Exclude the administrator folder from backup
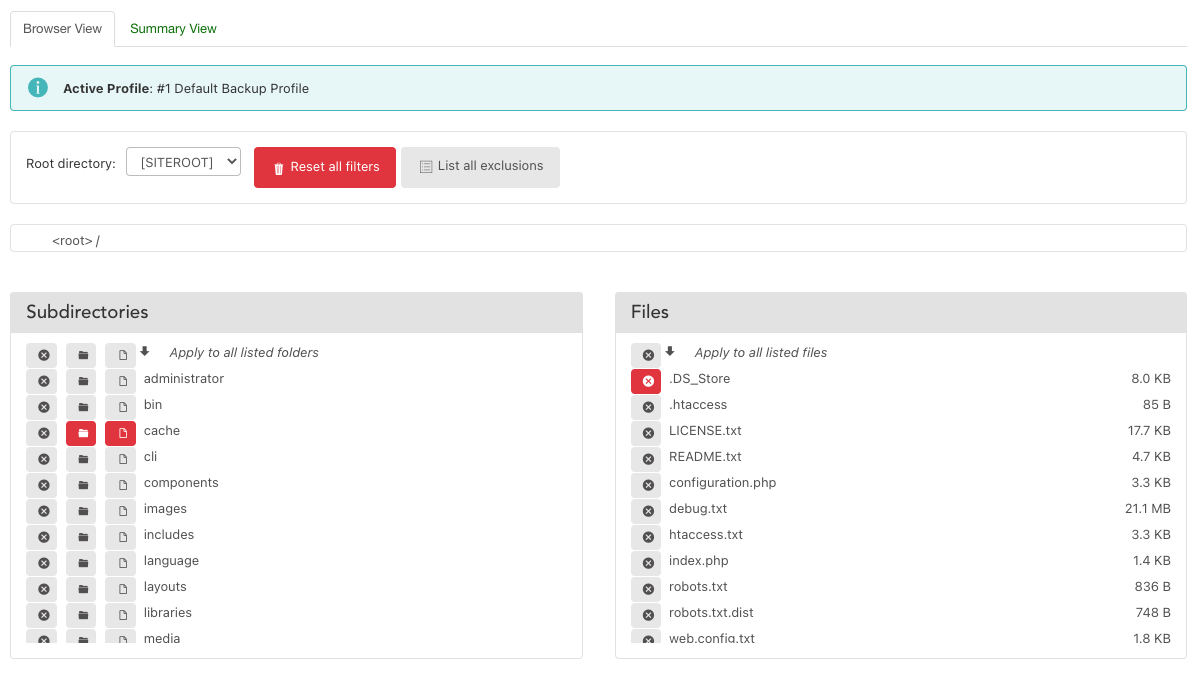1194x677 pixels. tap(43, 381)
